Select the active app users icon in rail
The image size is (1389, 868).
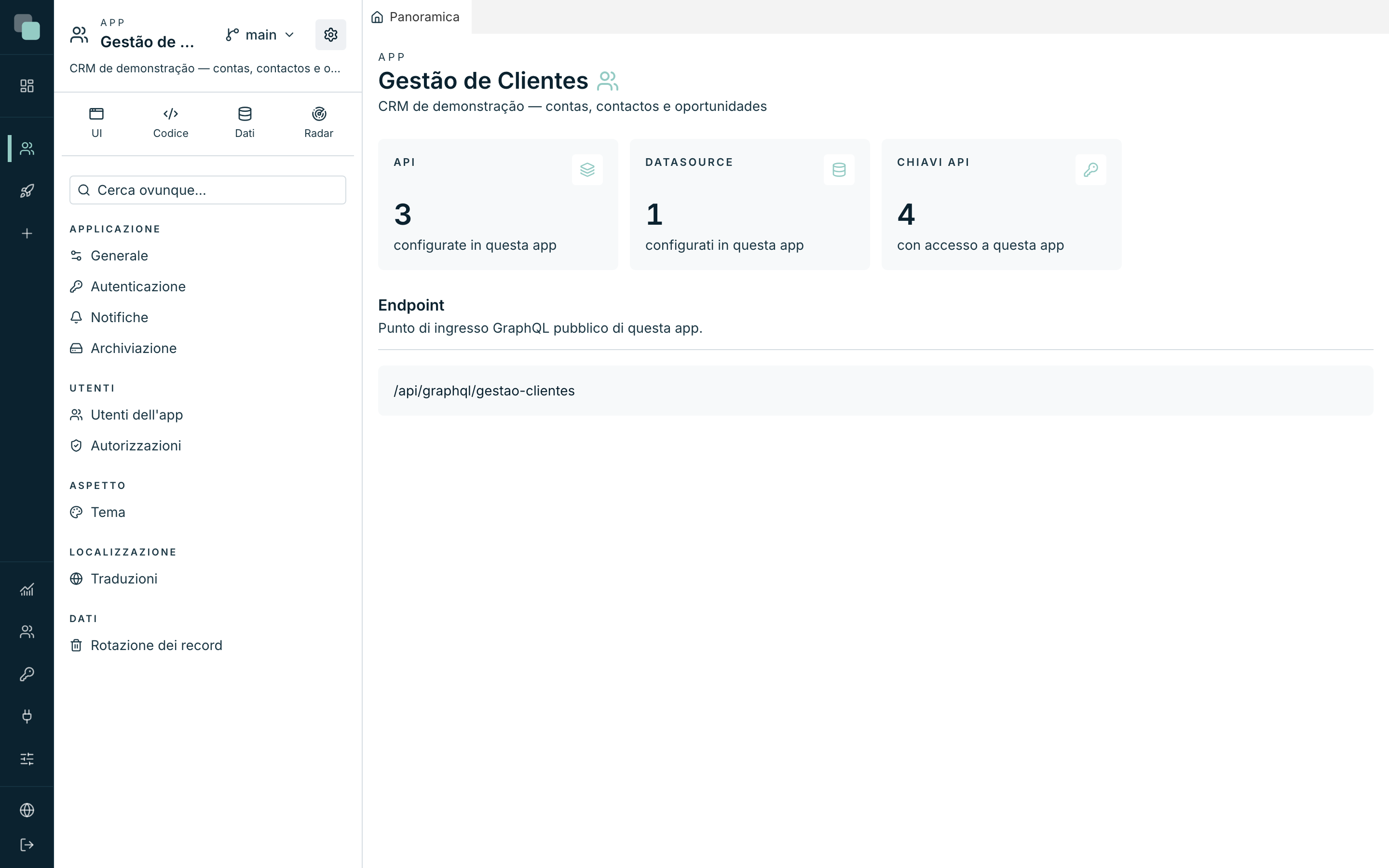27,149
